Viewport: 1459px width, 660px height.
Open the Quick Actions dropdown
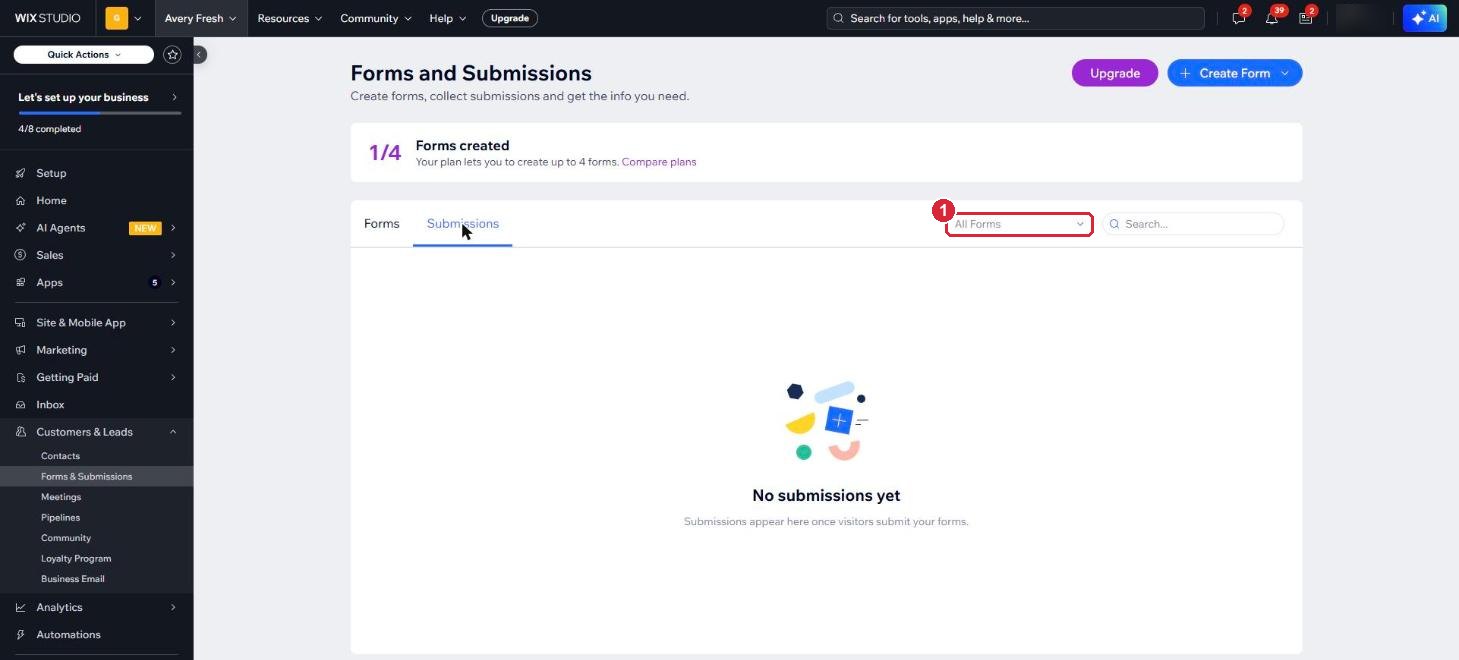[84, 55]
